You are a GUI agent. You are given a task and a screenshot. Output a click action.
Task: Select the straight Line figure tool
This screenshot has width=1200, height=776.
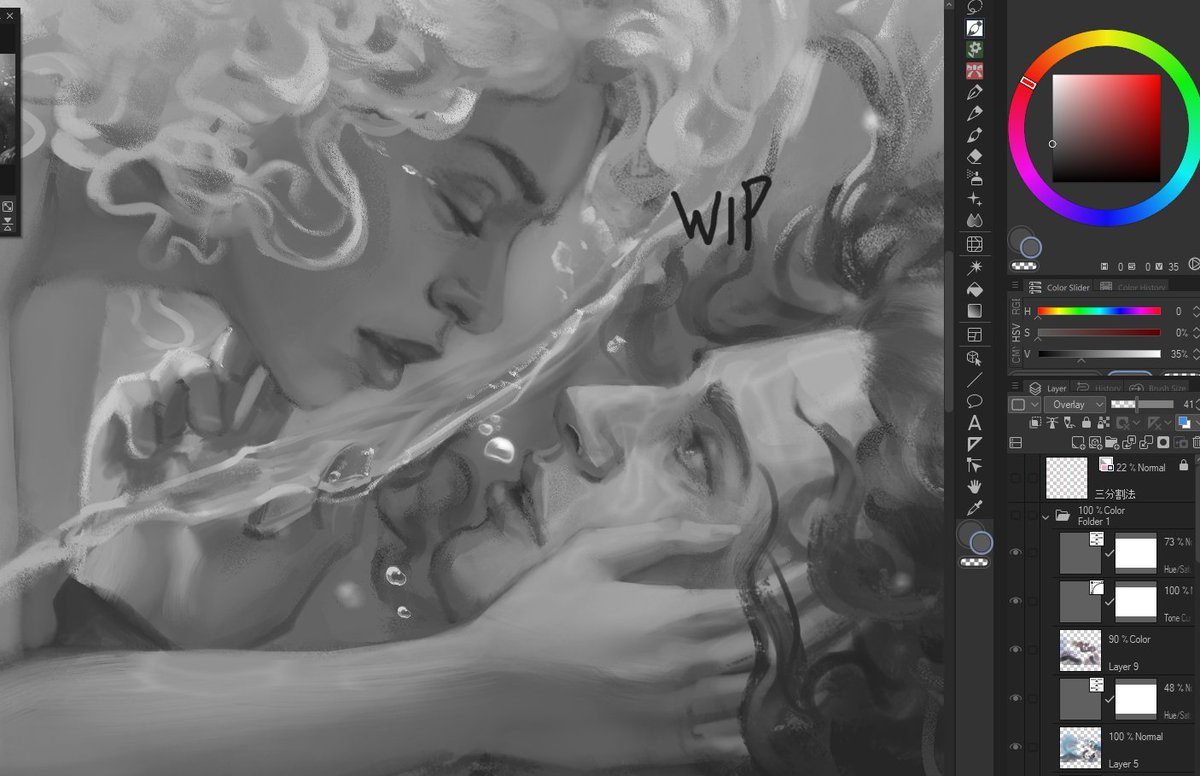(x=975, y=380)
